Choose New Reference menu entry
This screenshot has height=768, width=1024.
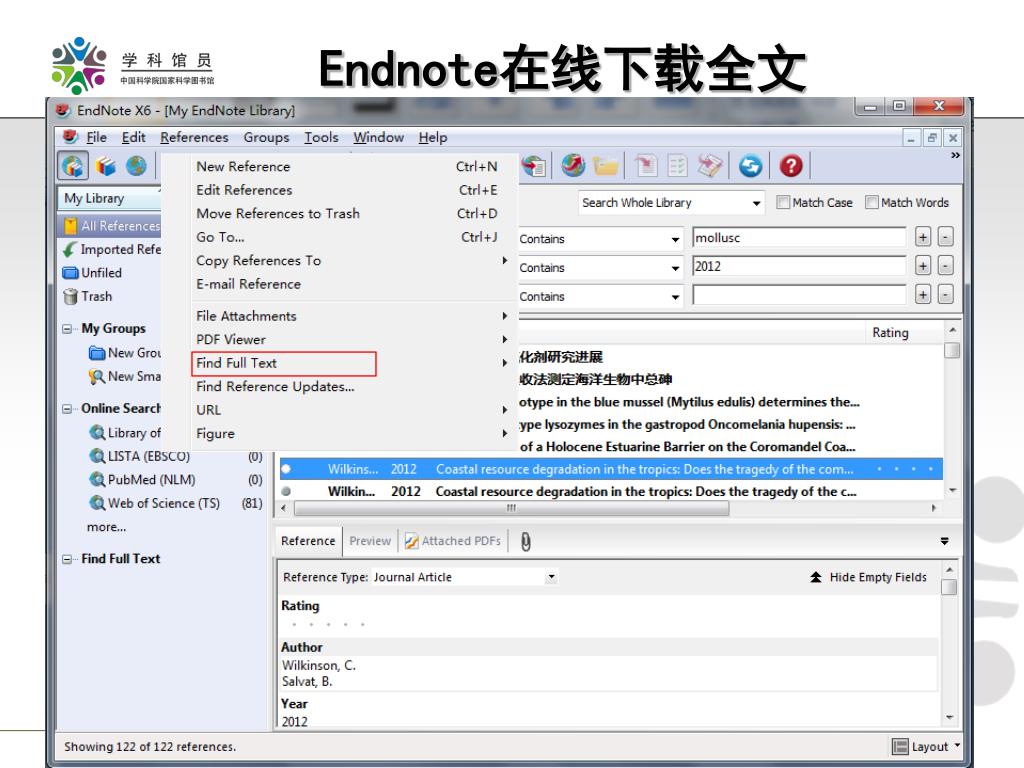click(x=243, y=167)
